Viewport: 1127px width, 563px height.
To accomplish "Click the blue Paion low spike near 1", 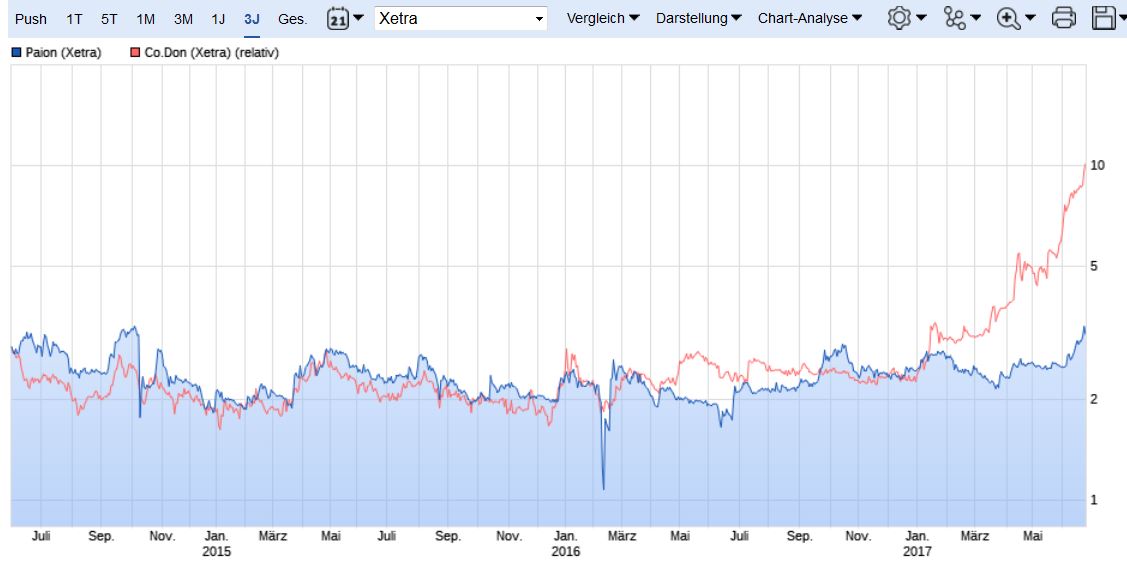I will 603,489.
